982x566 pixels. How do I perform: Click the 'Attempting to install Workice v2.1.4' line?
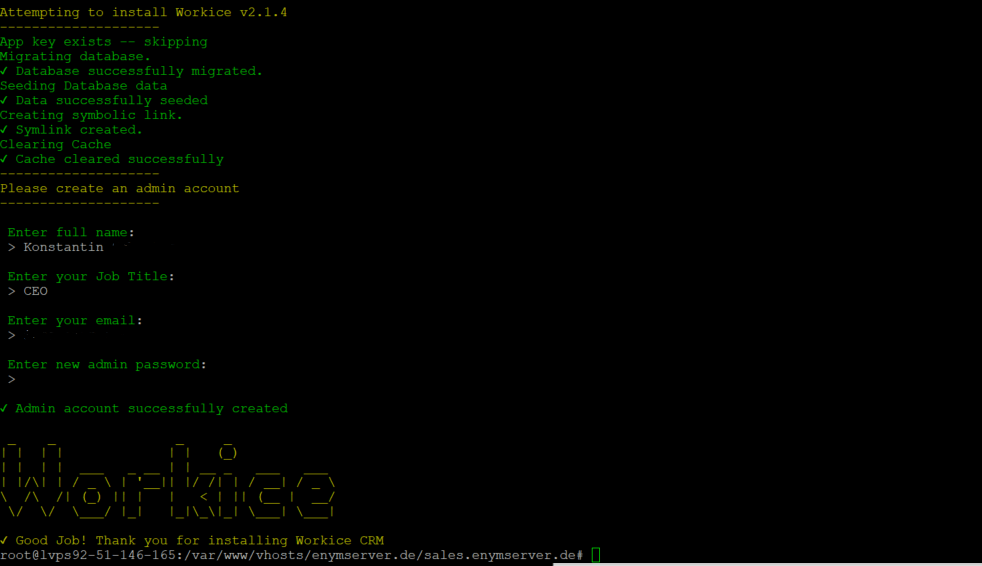coord(143,13)
